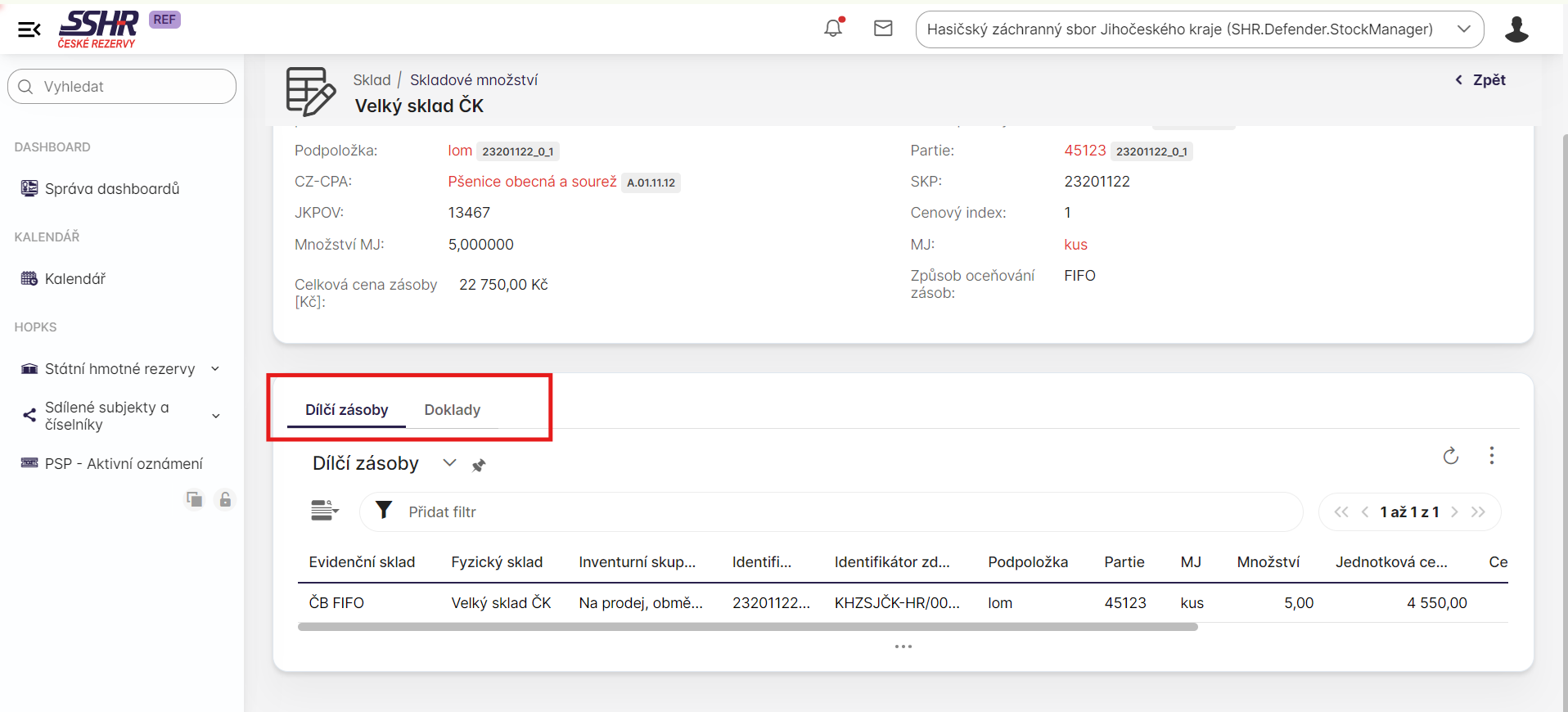Collapse the sidebar with the hamburger icon
This screenshot has height=712, width=1568.
click(29, 30)
